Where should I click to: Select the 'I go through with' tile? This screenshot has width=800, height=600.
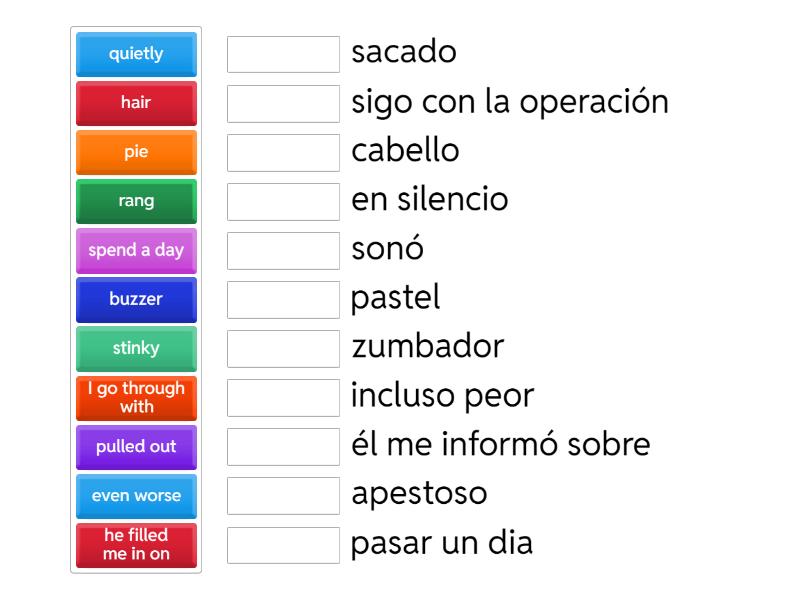[136, 397]
